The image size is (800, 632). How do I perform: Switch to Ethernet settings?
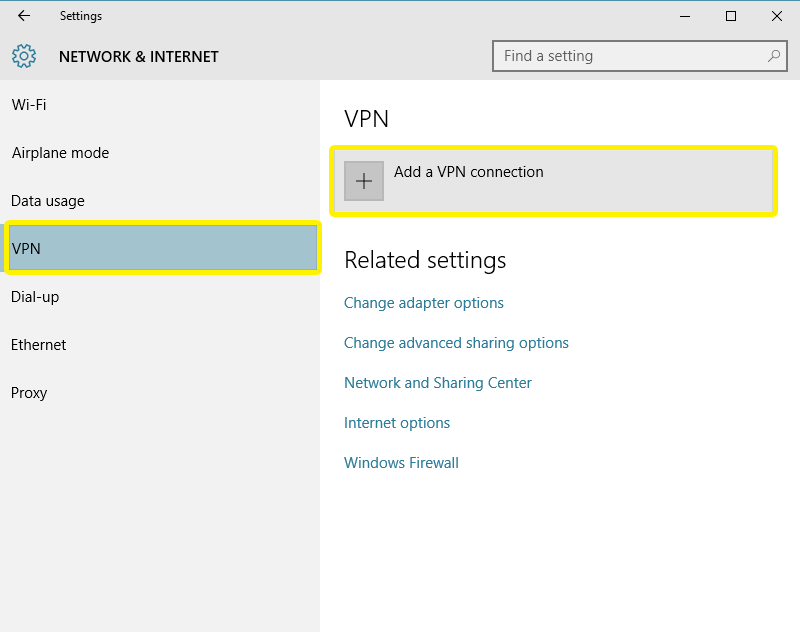tap(160, 344)
